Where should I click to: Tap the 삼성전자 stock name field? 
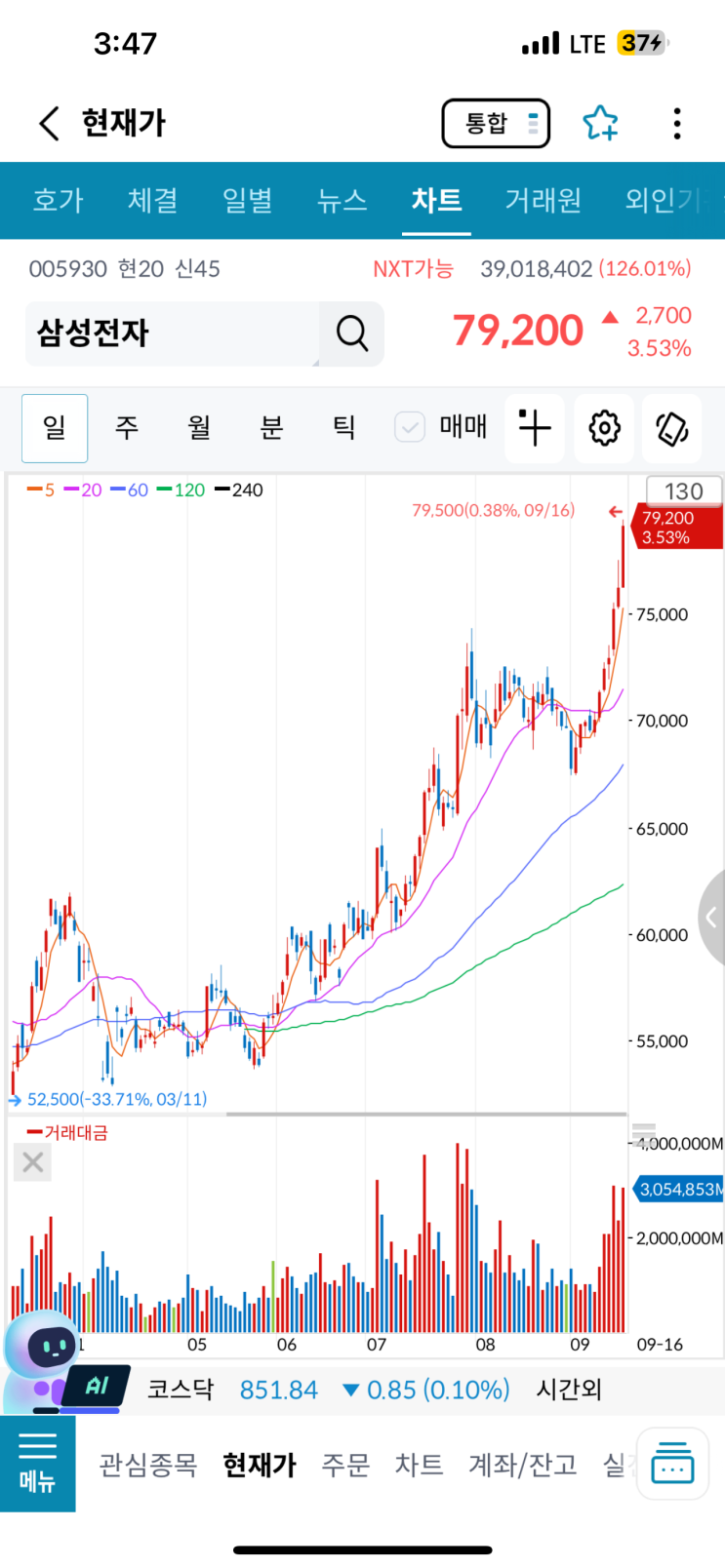172,333
